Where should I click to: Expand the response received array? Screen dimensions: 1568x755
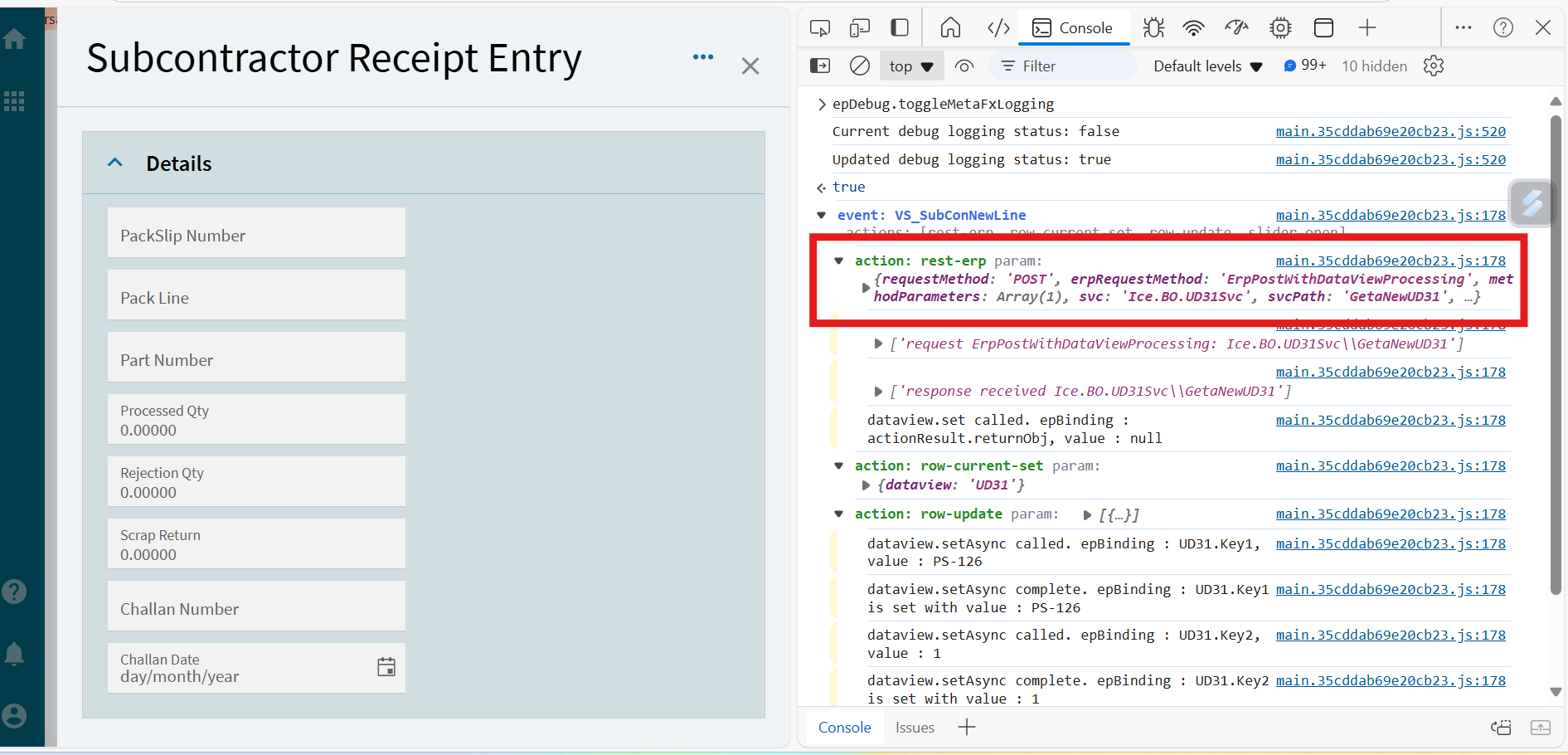click(x=878, y=391)
